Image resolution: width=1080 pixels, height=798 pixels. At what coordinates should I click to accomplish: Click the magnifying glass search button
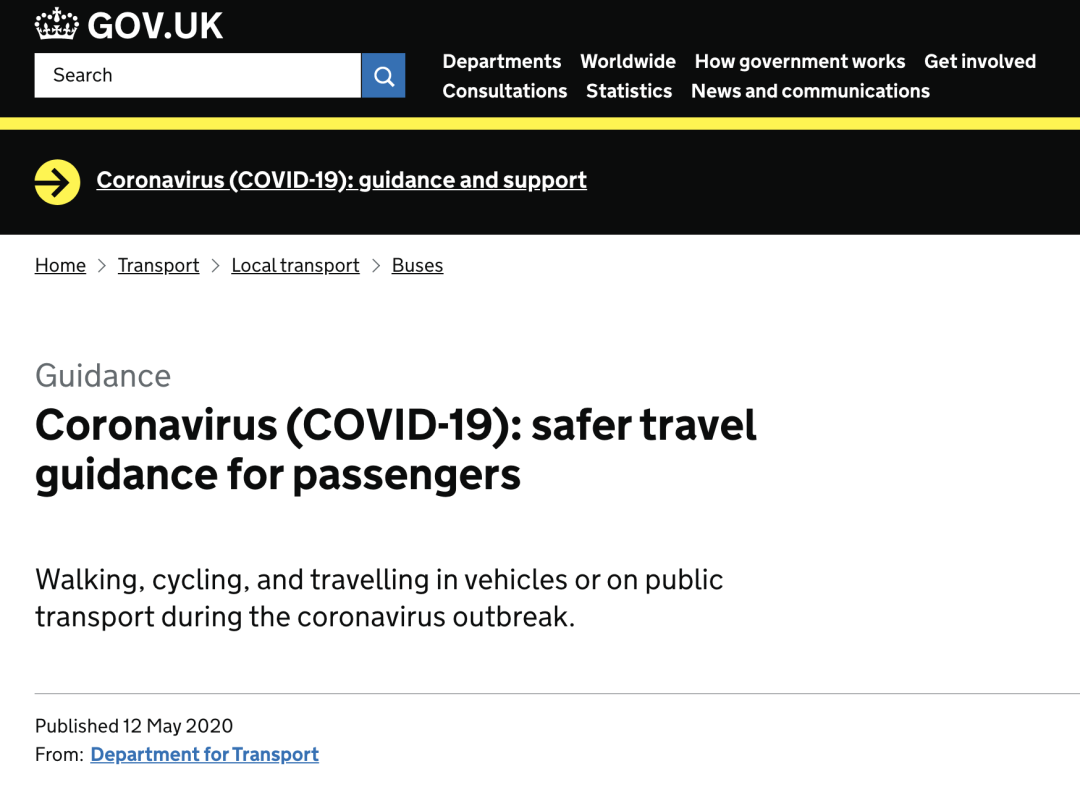click(x=383, y=76)
